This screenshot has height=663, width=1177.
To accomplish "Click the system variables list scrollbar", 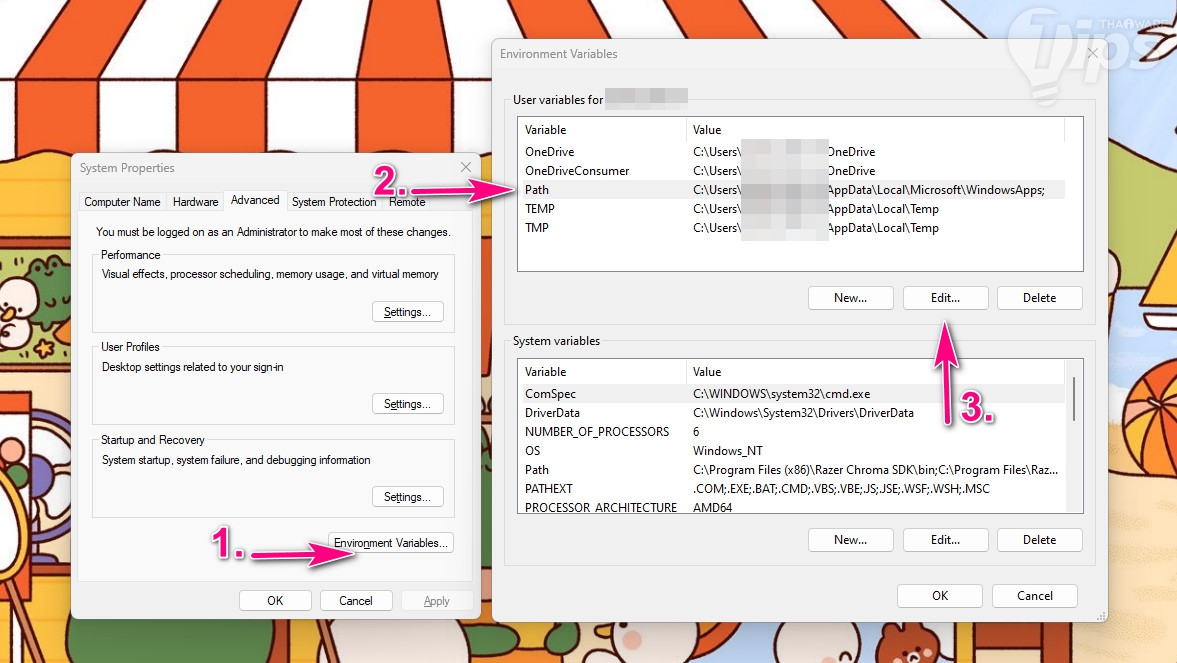I will pyautogui.click(x=1074, y=435).
